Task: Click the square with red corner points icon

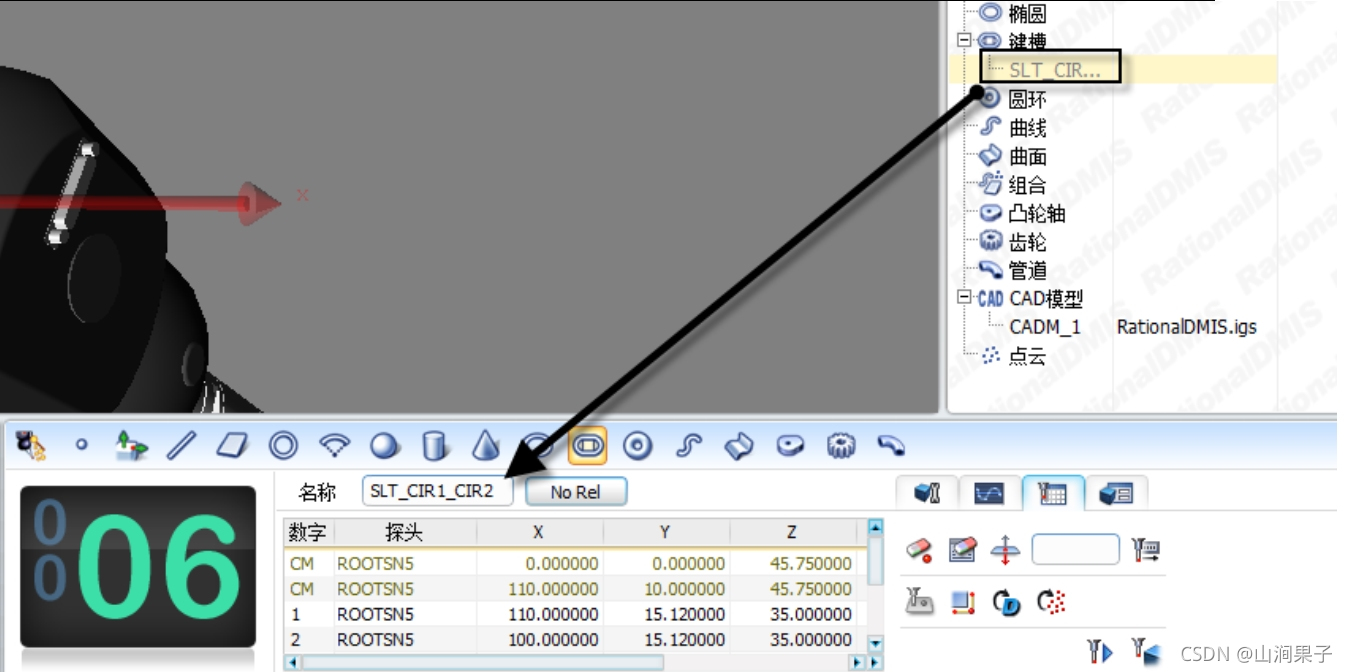Action: pyautogui.click(x=963, y=601)
